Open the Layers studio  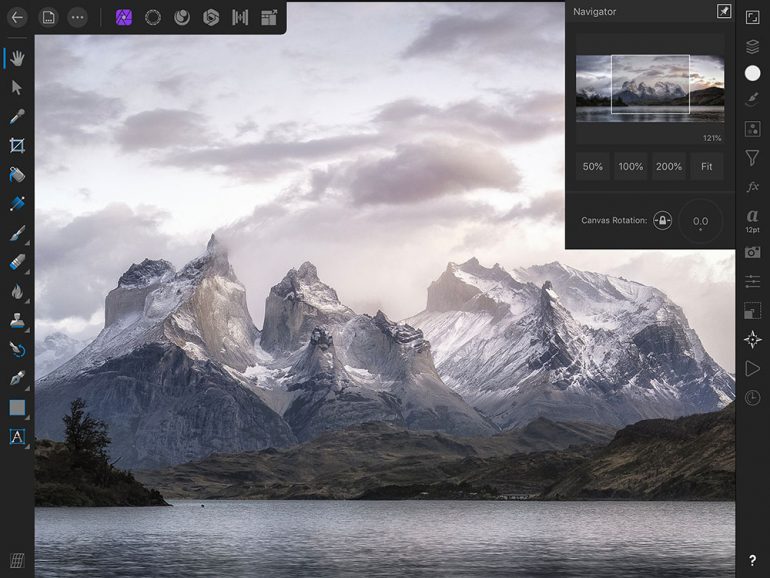752,45
